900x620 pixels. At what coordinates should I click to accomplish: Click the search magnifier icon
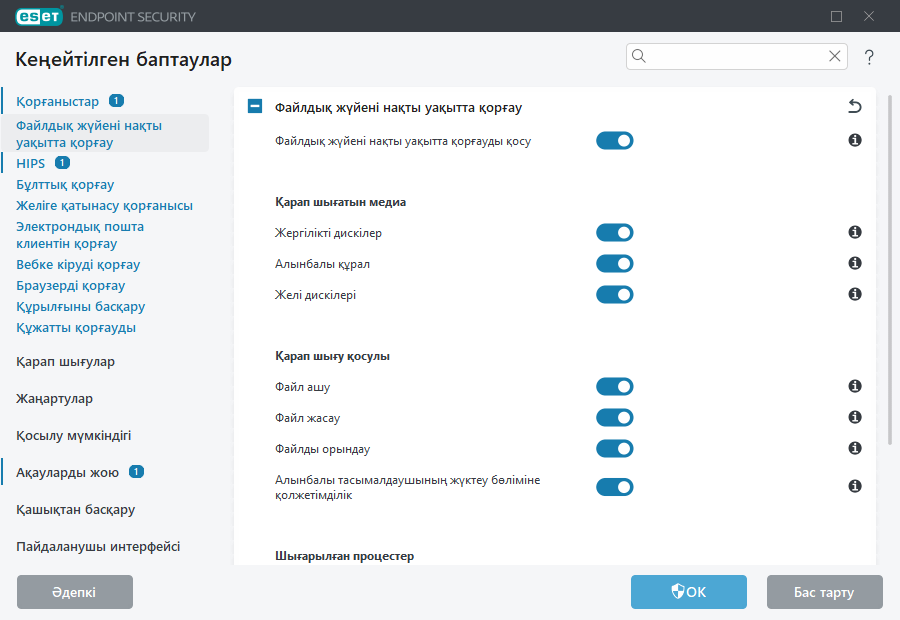639,56
